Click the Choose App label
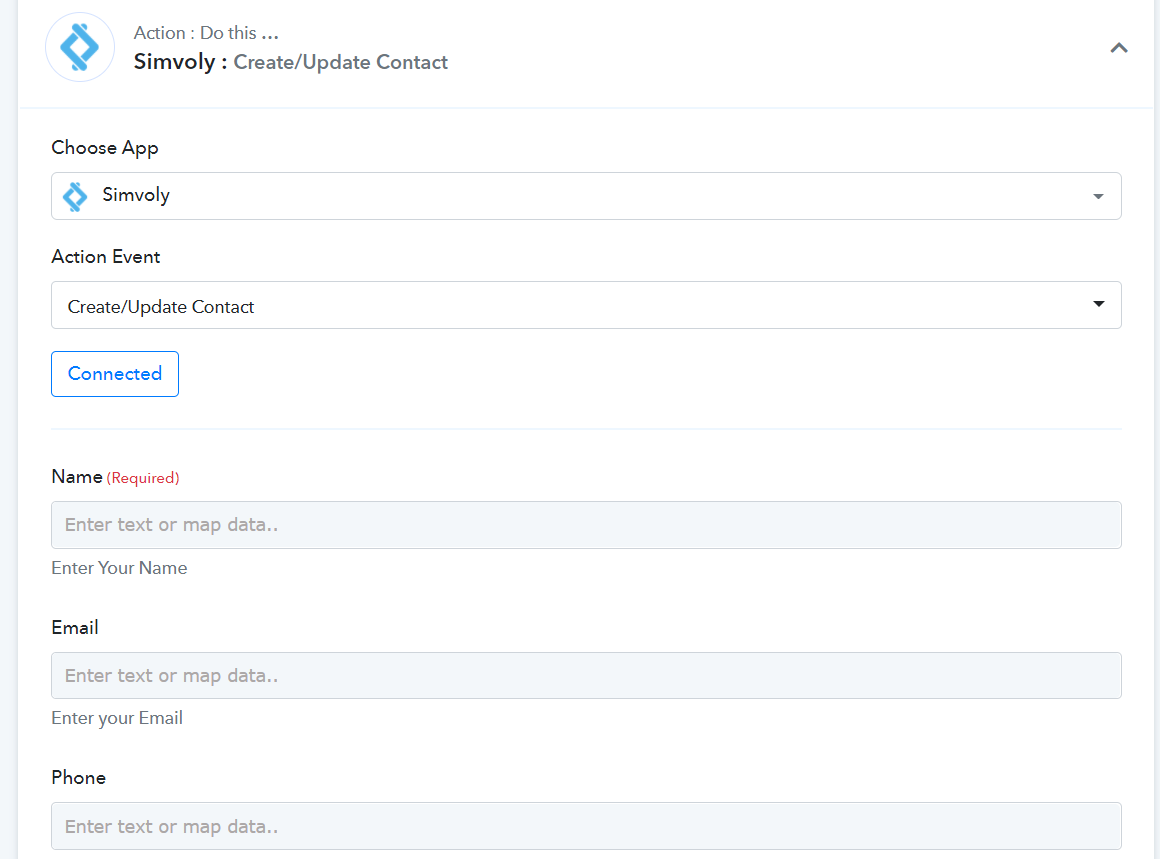This screenshot has width=1160, height=859. (x=104, y=148)
